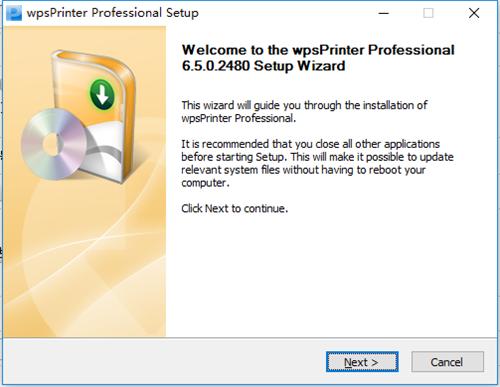Viewport: 500px width, 387px height.
Task: Click the wpsPrinter title bar app icon
Action: [x=14, y=13]
